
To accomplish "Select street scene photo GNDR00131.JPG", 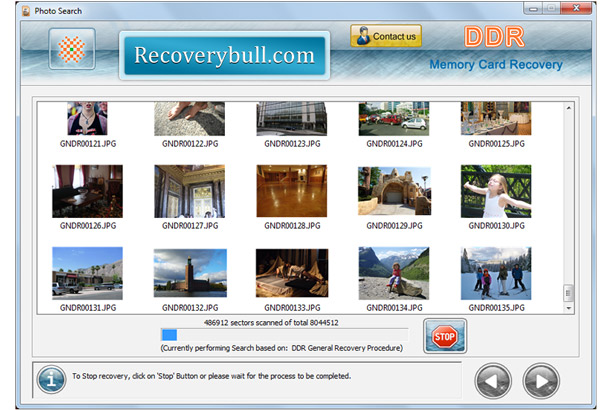I will (x=88, y=273).
